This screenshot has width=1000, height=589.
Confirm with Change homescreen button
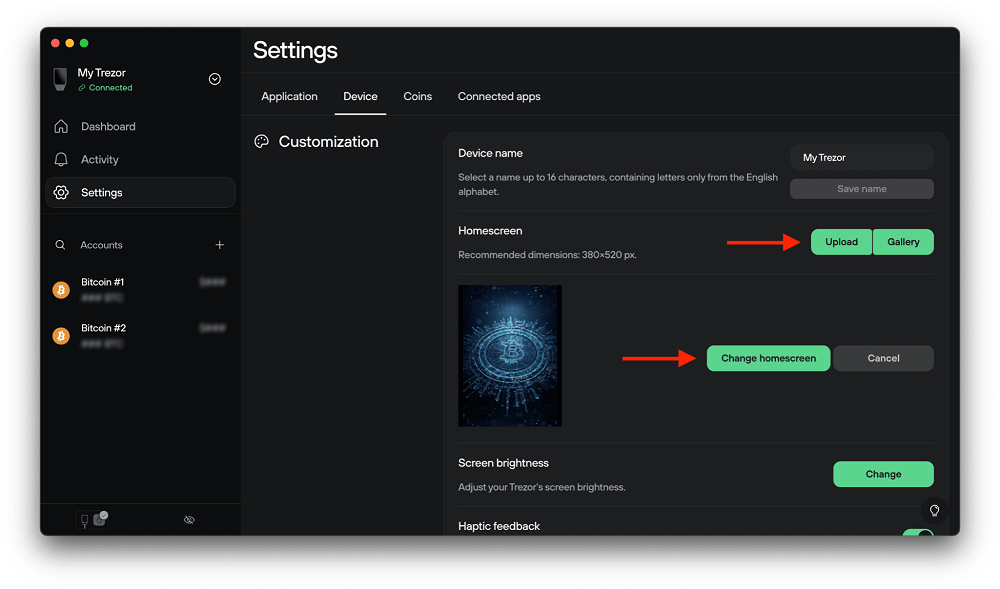pos(768,358)
